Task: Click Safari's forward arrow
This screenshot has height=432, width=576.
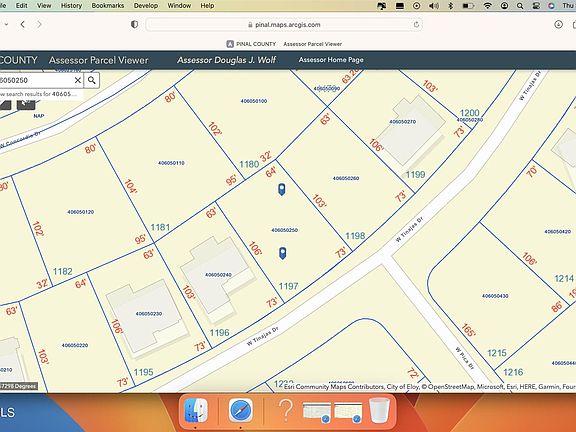Action: point(39,24)
